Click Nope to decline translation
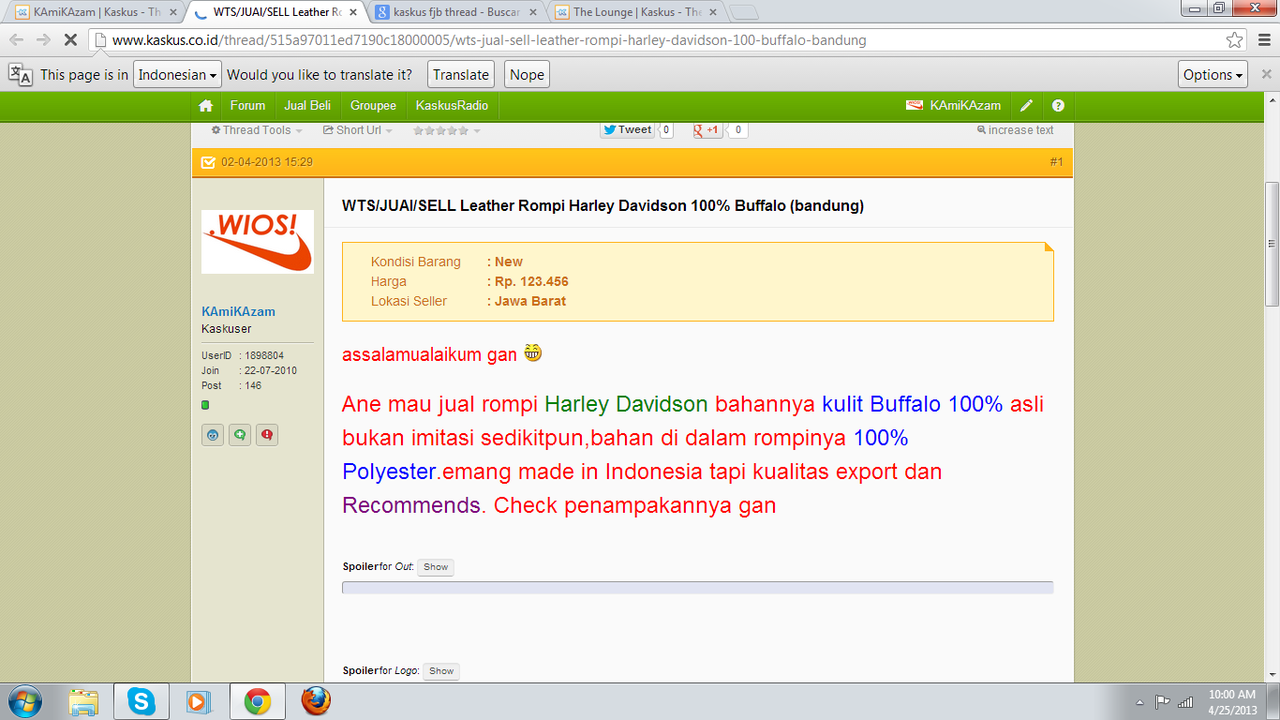Screen dimensions: 1280x720 (527, 75)
